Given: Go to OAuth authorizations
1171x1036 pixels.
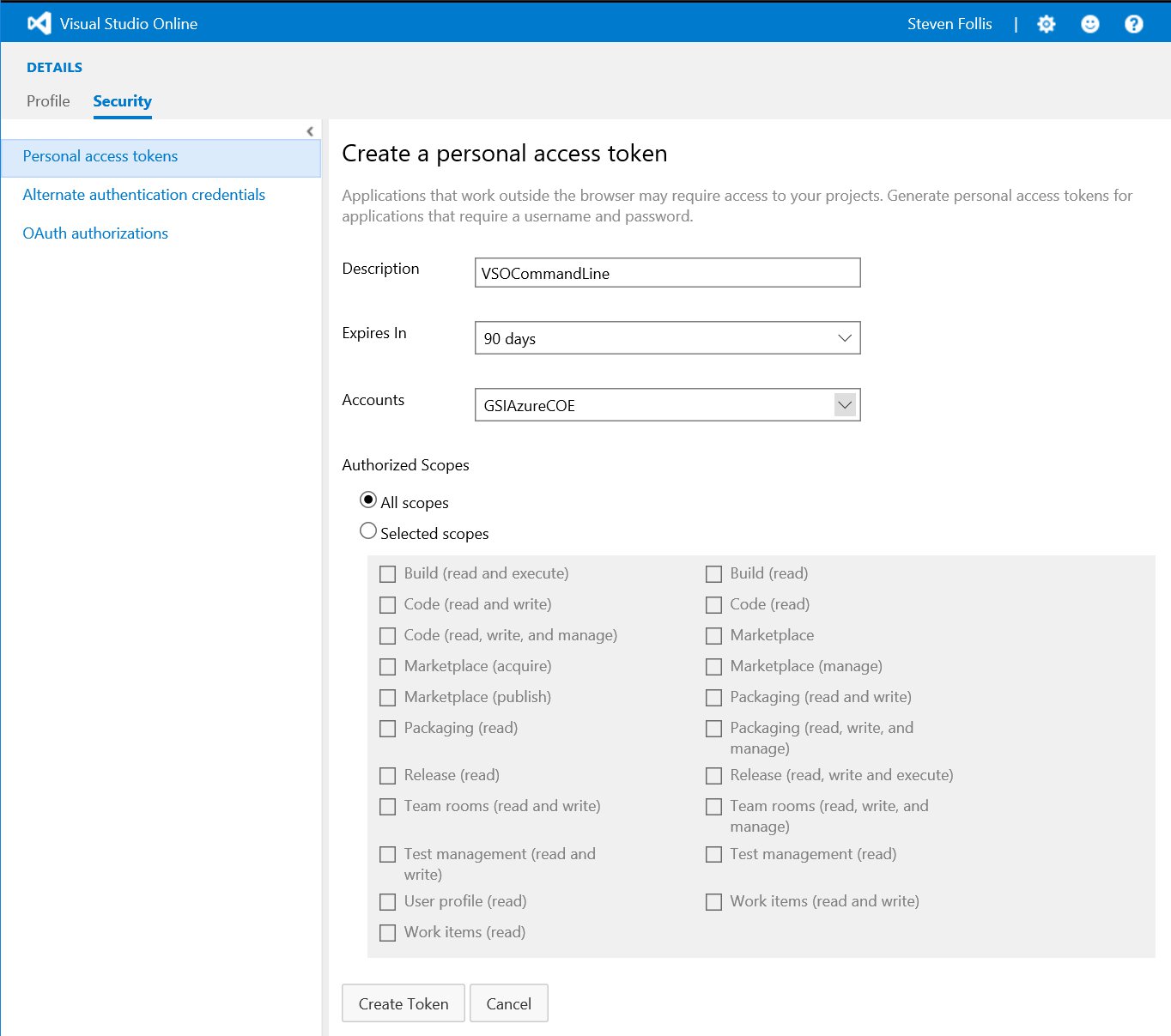Looking at the screenshot, I should tap(95, 233).
